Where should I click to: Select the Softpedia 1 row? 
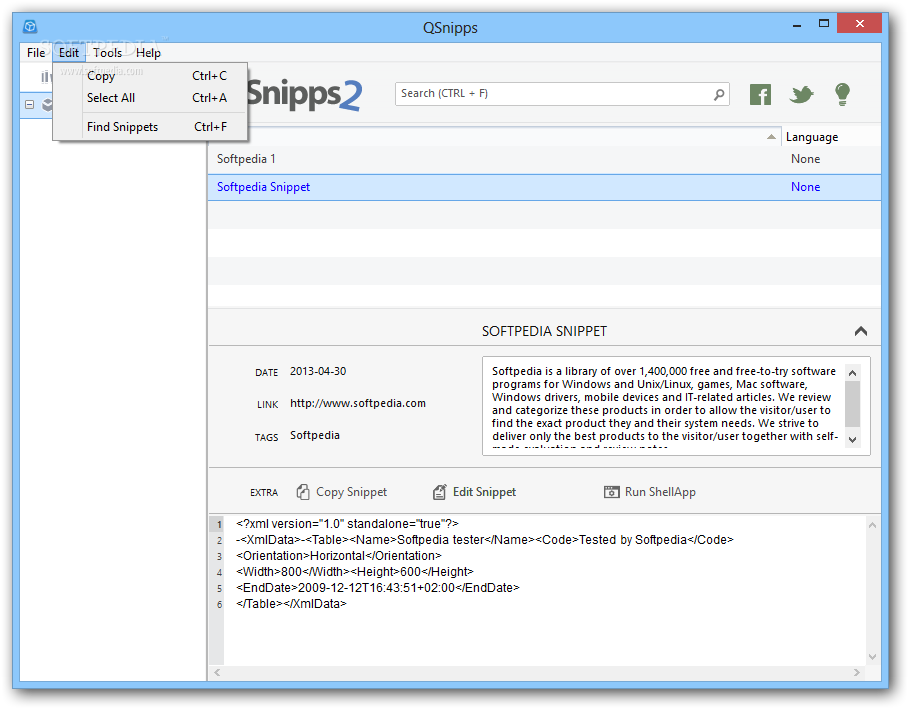(544, 159)
